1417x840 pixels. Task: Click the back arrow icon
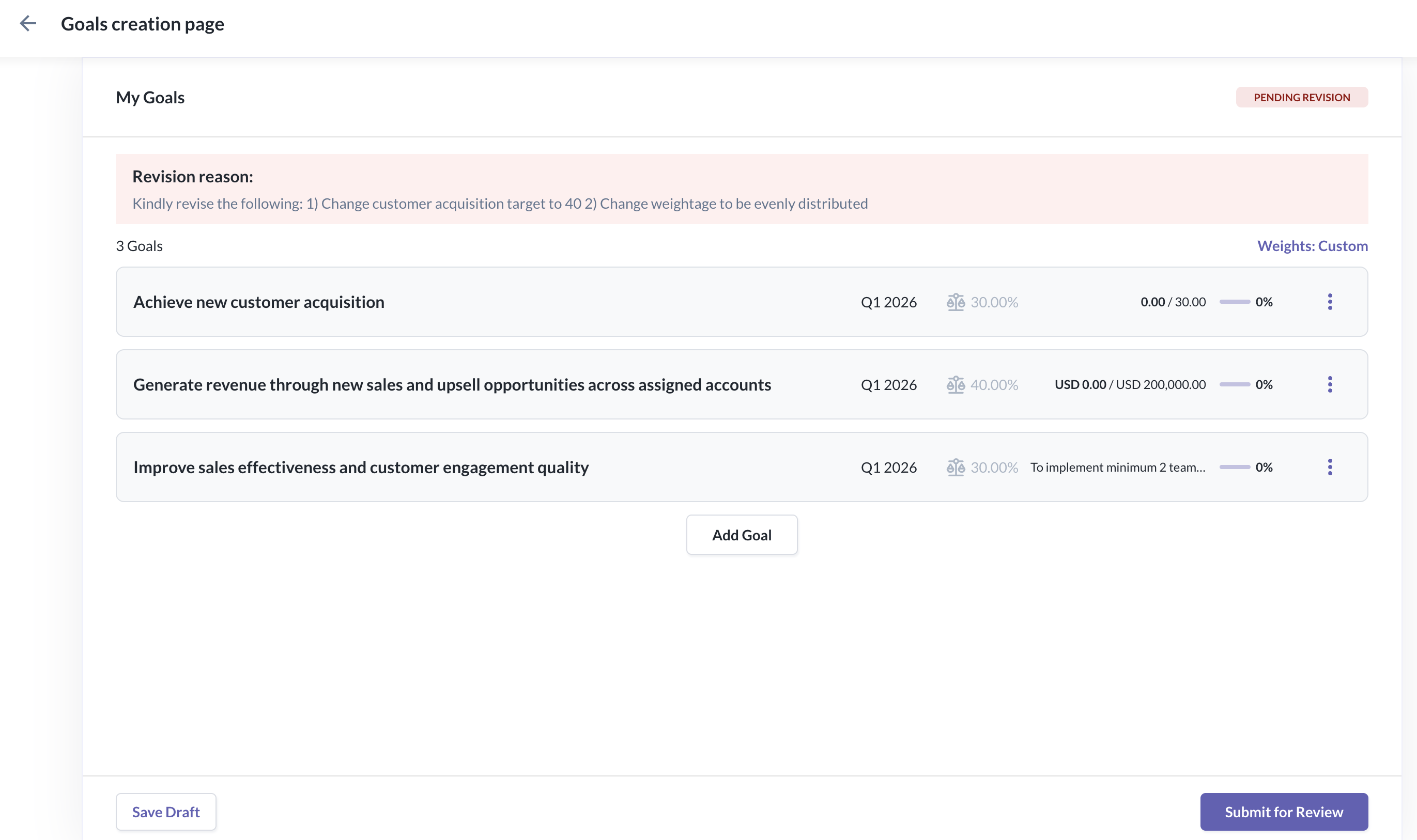click(28, 24)
